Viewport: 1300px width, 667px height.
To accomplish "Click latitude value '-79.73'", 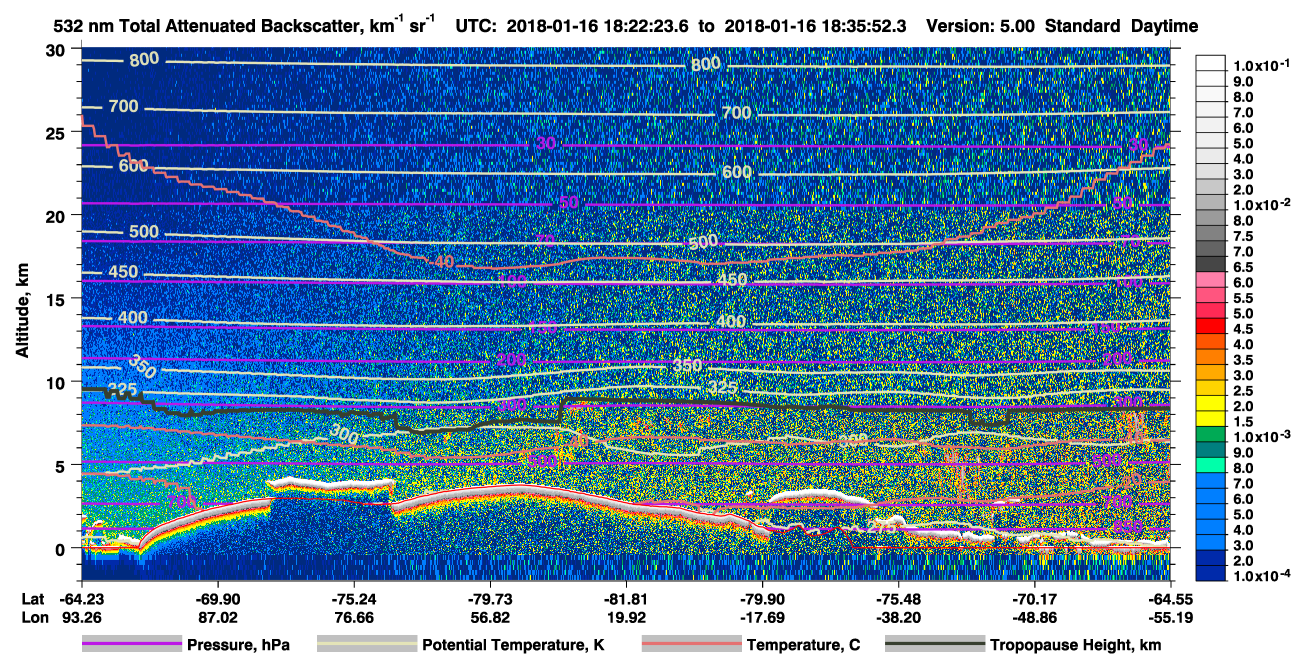I will coord(489,600).
